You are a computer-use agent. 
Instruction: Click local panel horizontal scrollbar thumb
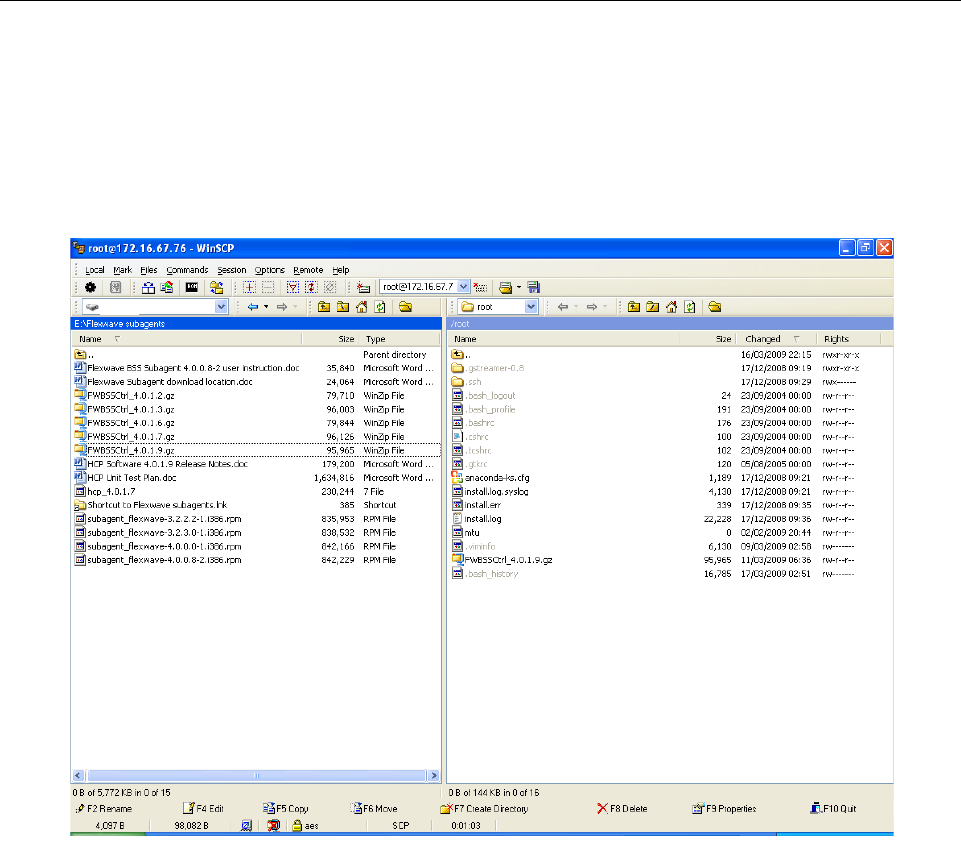click(257, 776)
